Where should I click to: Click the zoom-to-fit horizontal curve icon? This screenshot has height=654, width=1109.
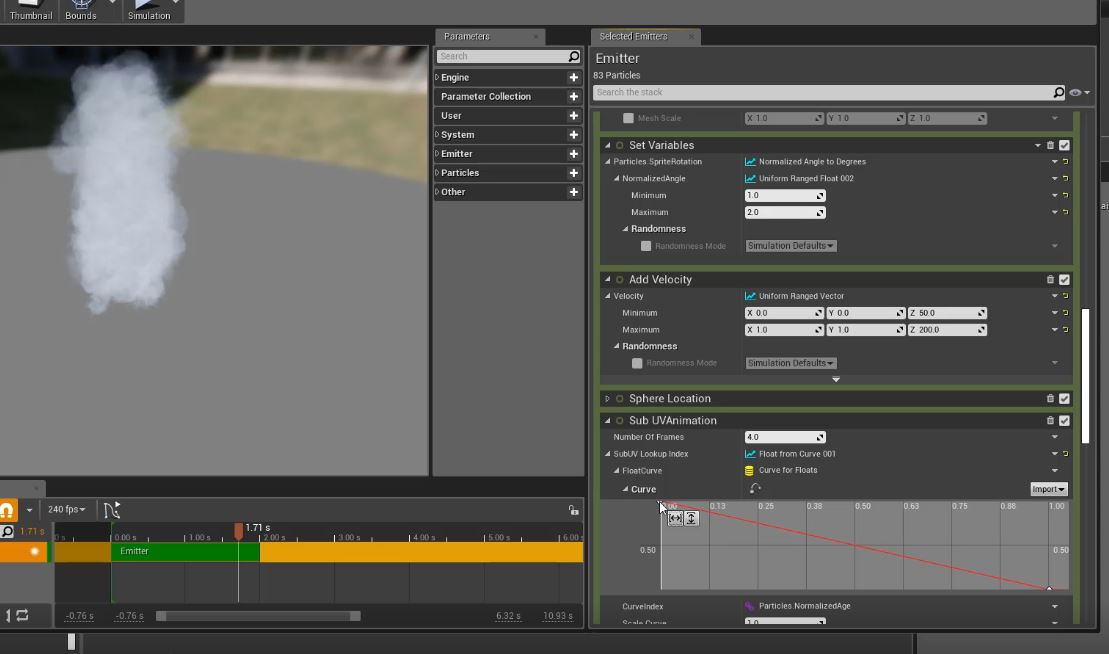[x=675, y=518]
